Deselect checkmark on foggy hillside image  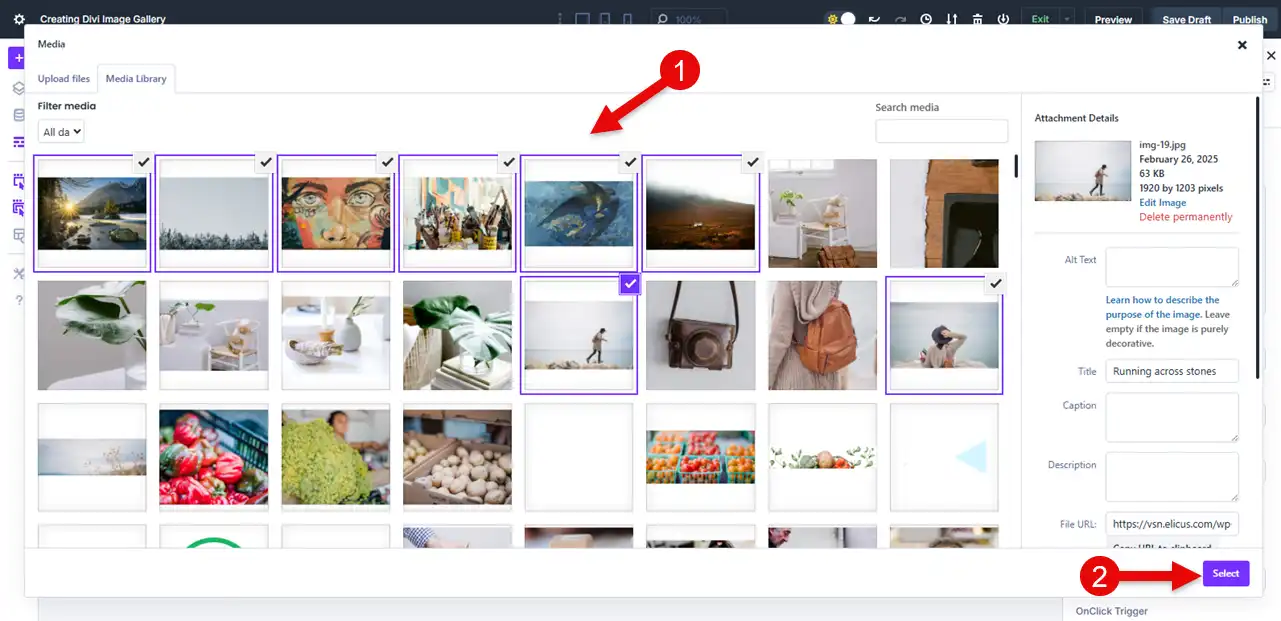pos(752,162)
